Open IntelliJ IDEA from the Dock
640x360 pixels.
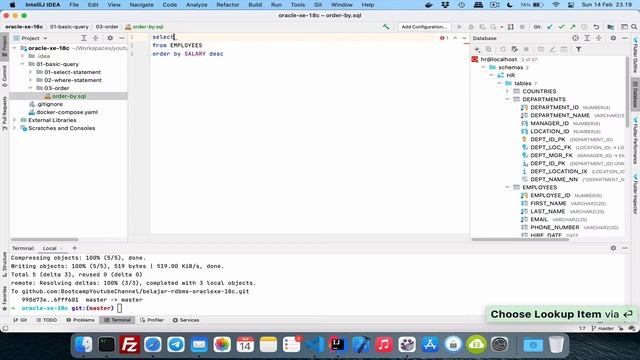338,345
